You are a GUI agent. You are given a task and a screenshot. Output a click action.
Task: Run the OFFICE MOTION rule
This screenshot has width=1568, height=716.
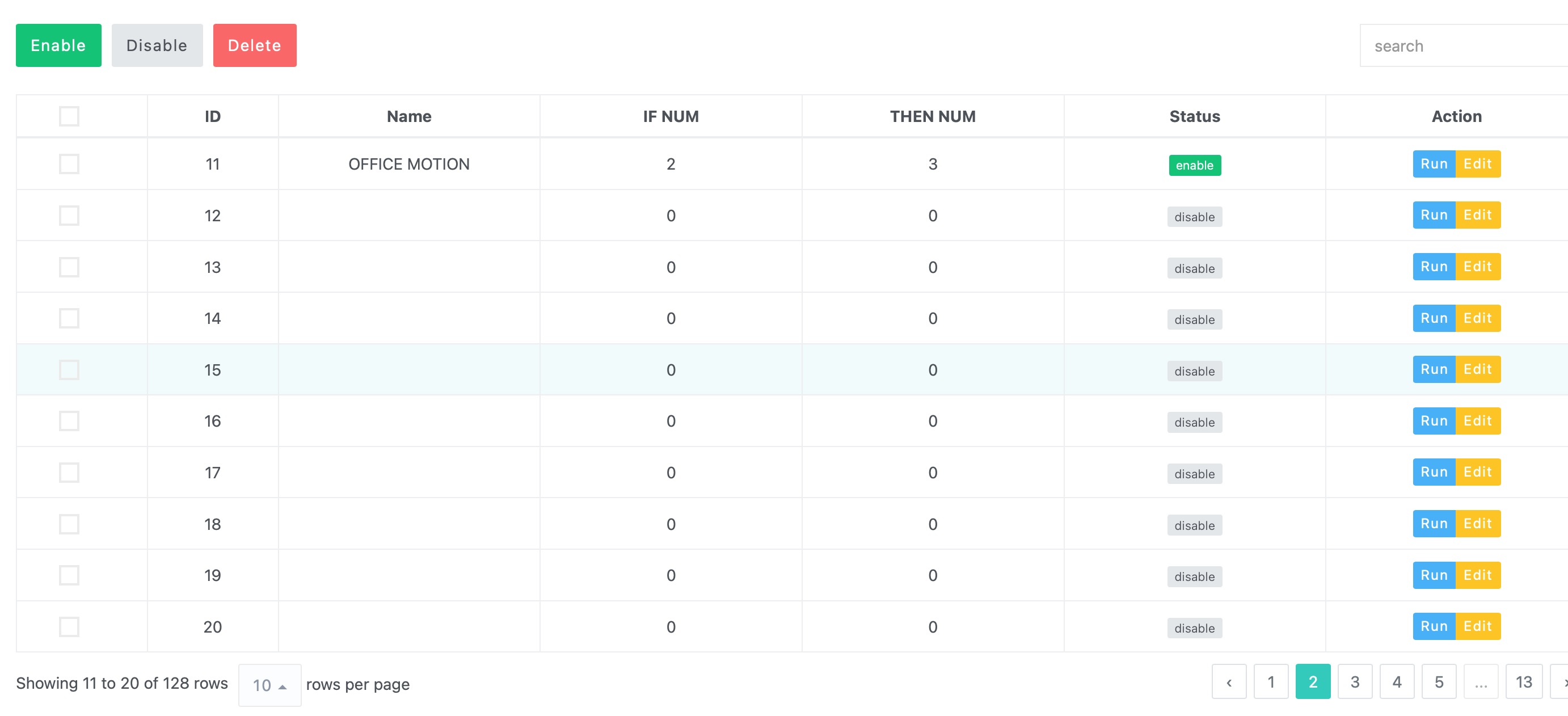pyautogui.click(x=1434, y=164)
